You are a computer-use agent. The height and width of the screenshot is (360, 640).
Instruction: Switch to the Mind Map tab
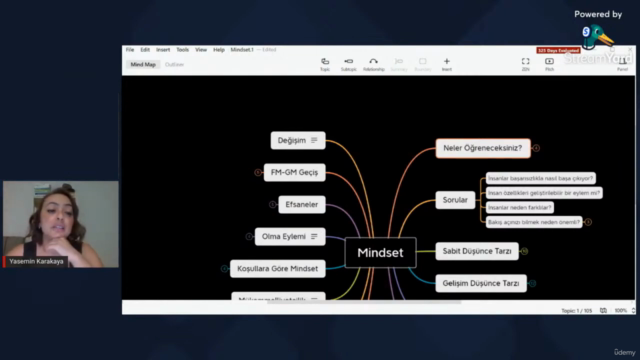[143, 64]
